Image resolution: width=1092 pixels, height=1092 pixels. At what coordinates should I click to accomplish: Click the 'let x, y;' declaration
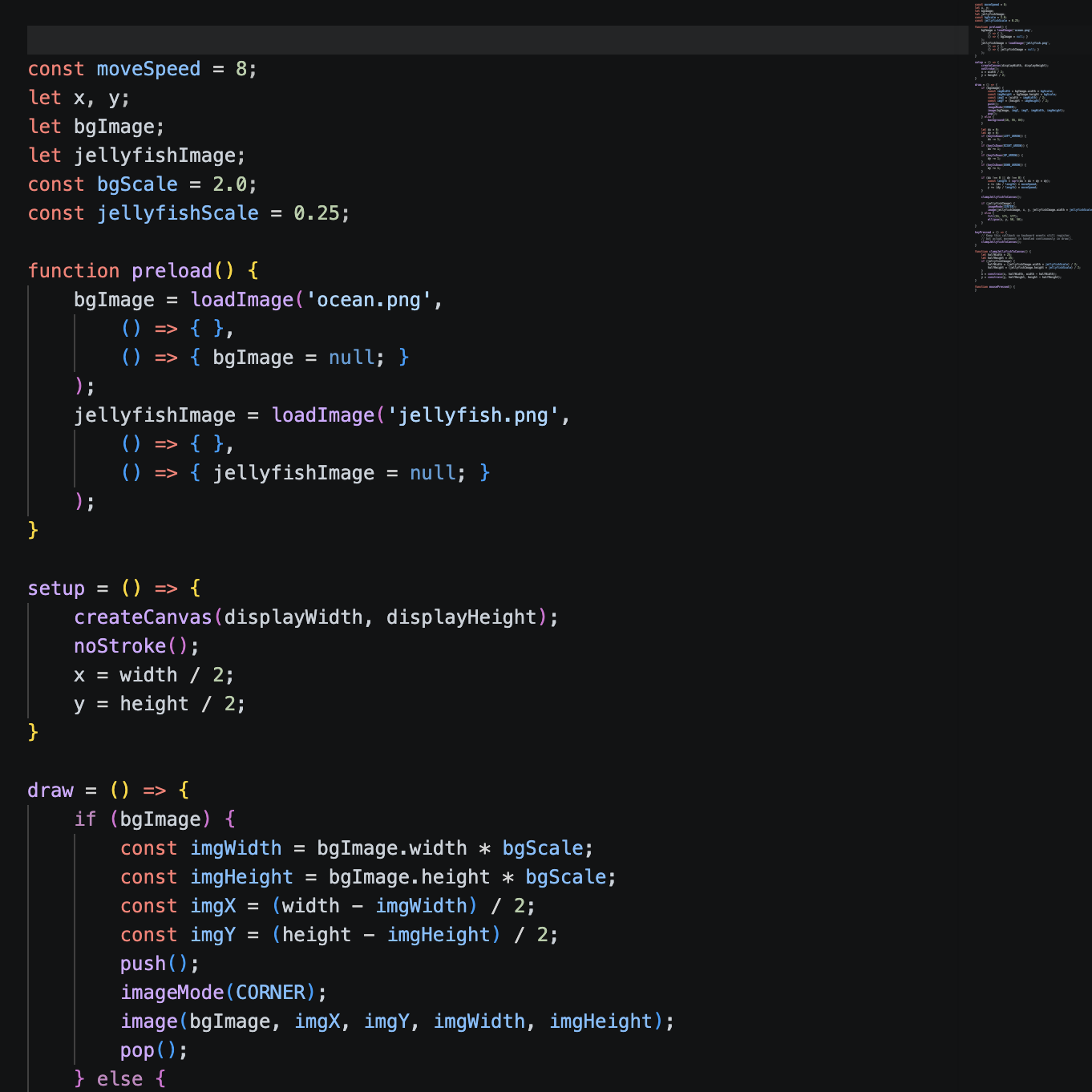click(79, 98)
